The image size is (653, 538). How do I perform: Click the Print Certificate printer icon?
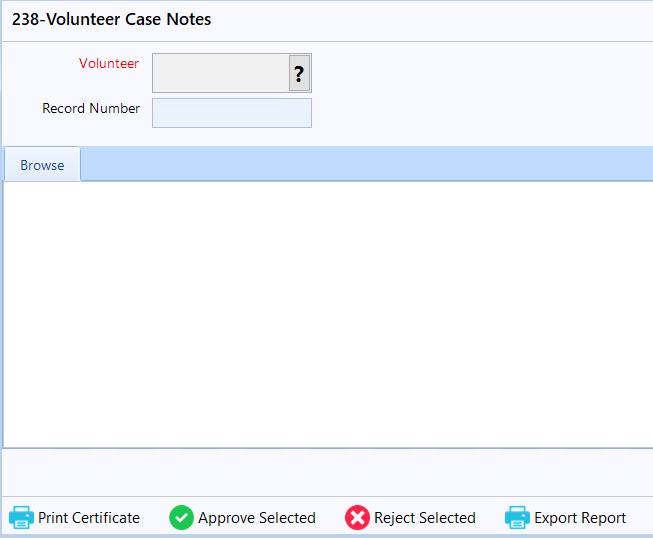21,518
